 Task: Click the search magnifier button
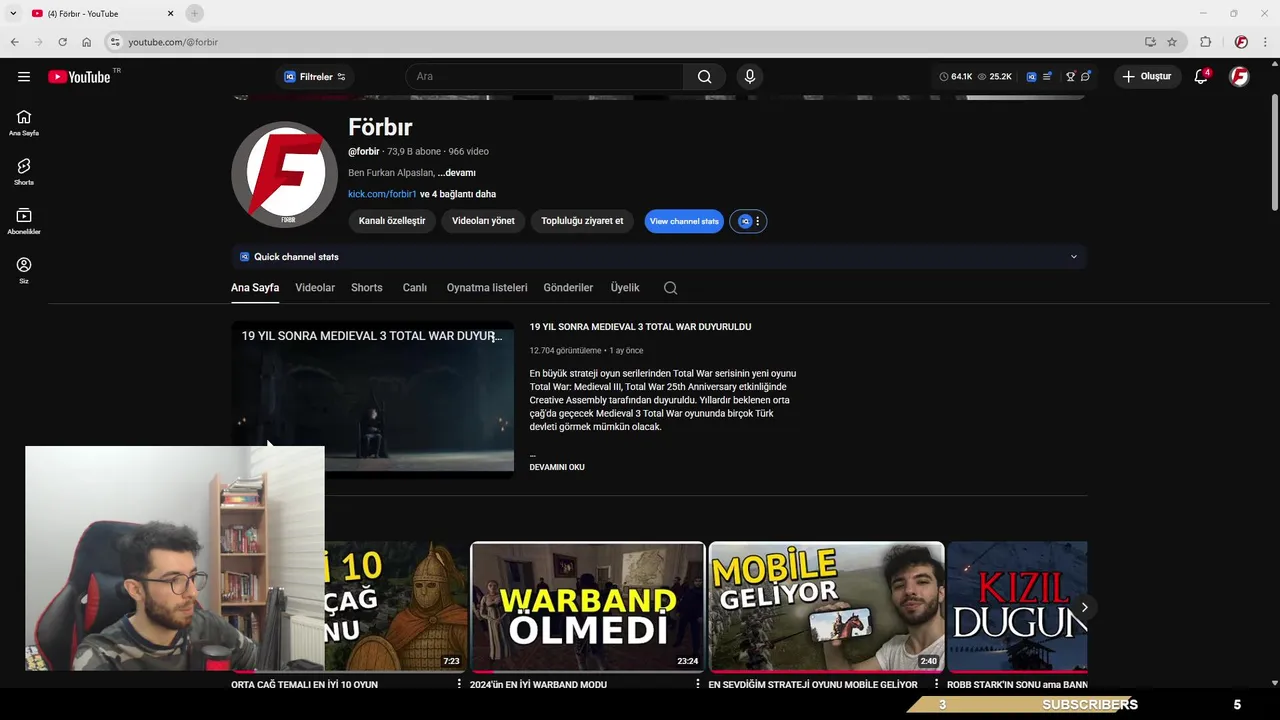tap(705, 77)
